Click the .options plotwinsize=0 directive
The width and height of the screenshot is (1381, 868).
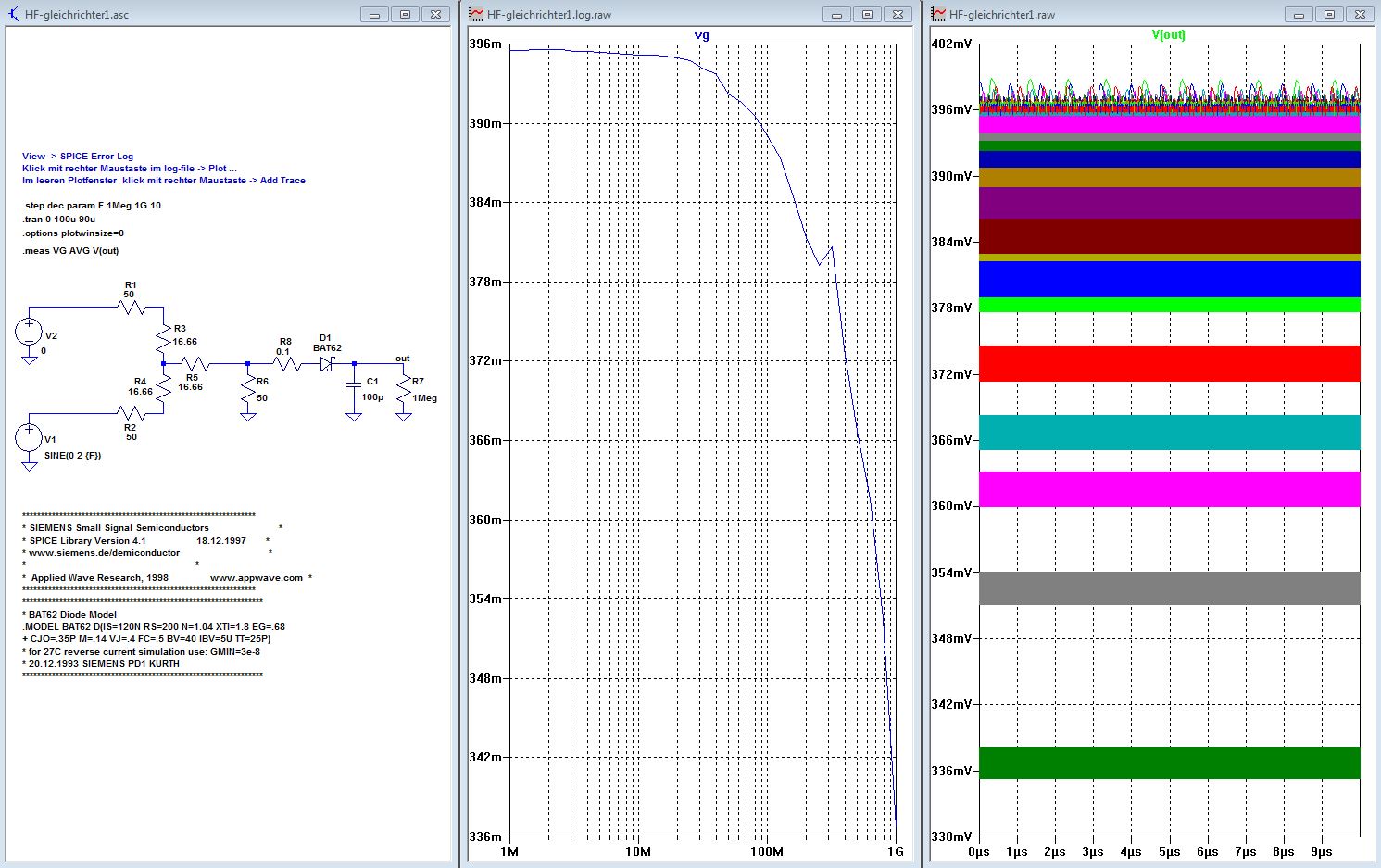[73, 233]
